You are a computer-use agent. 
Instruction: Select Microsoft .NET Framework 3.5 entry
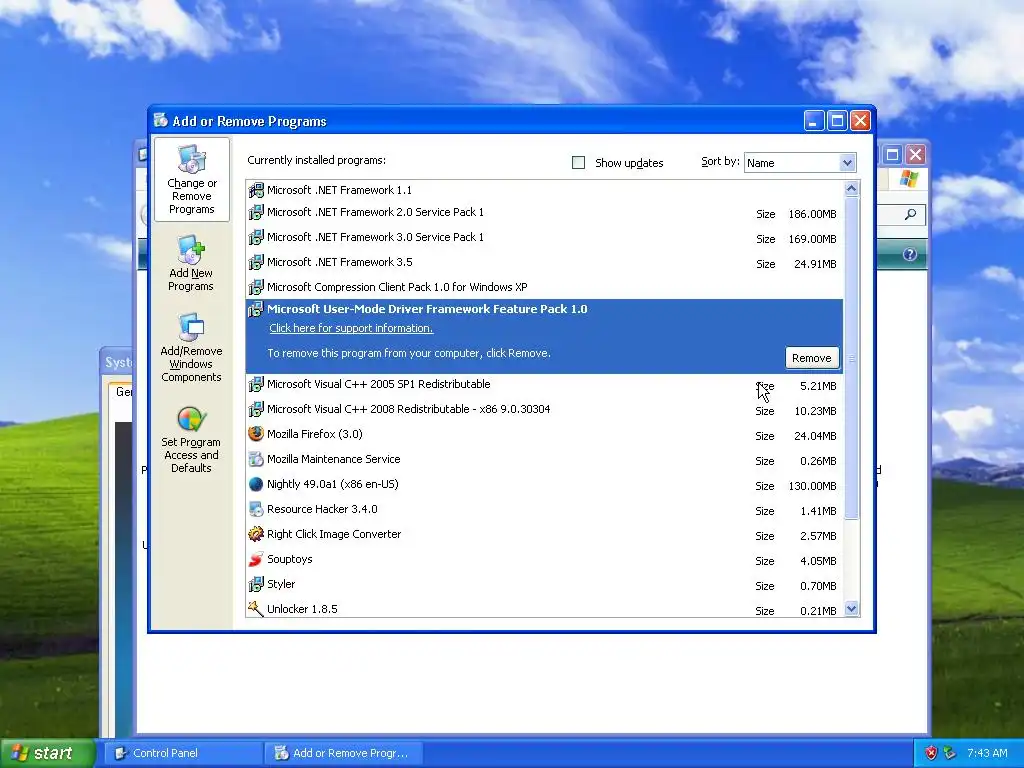(x=545, y=263)
